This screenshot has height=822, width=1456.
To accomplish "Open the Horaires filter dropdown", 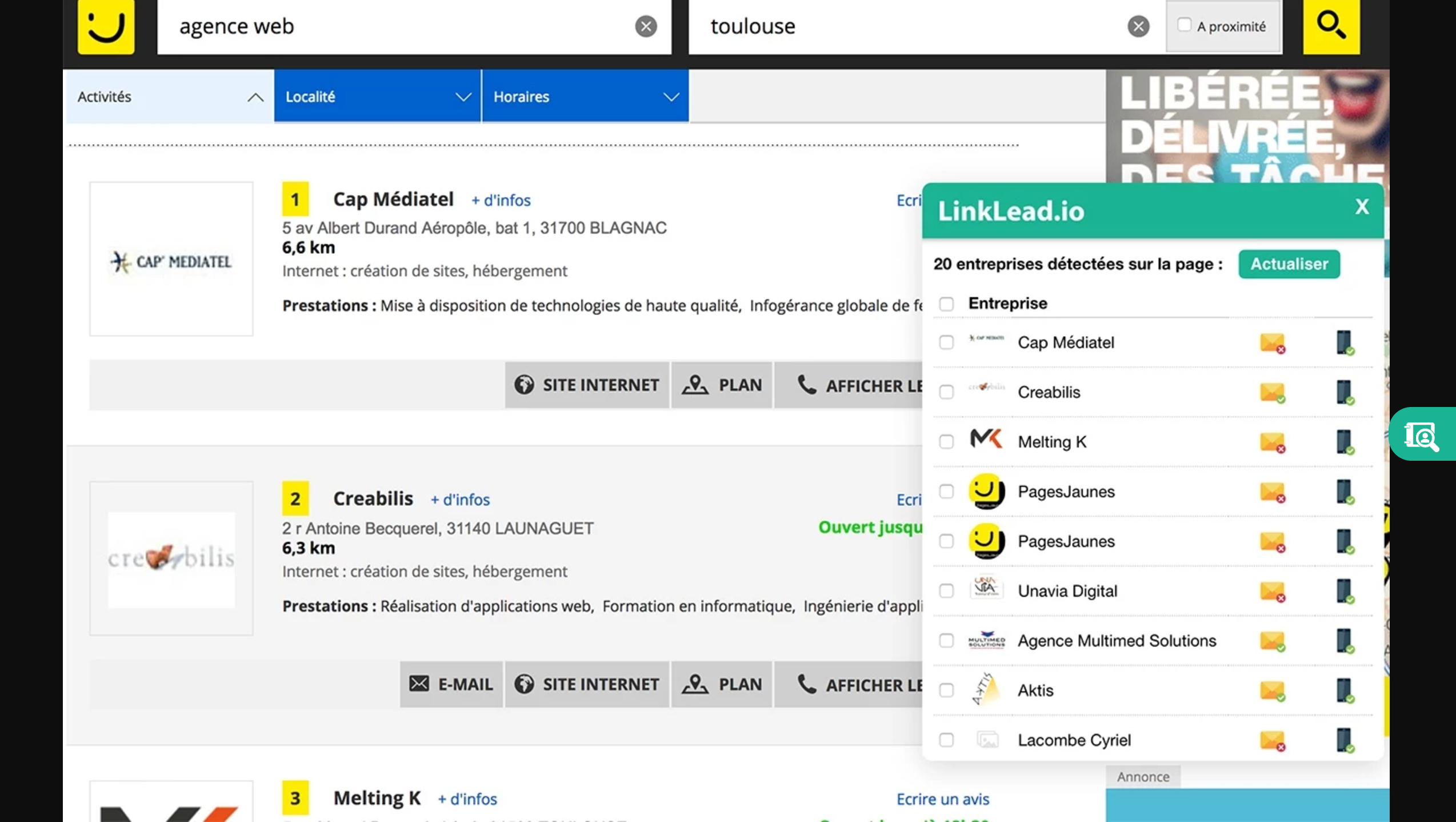I will (585, 97).
